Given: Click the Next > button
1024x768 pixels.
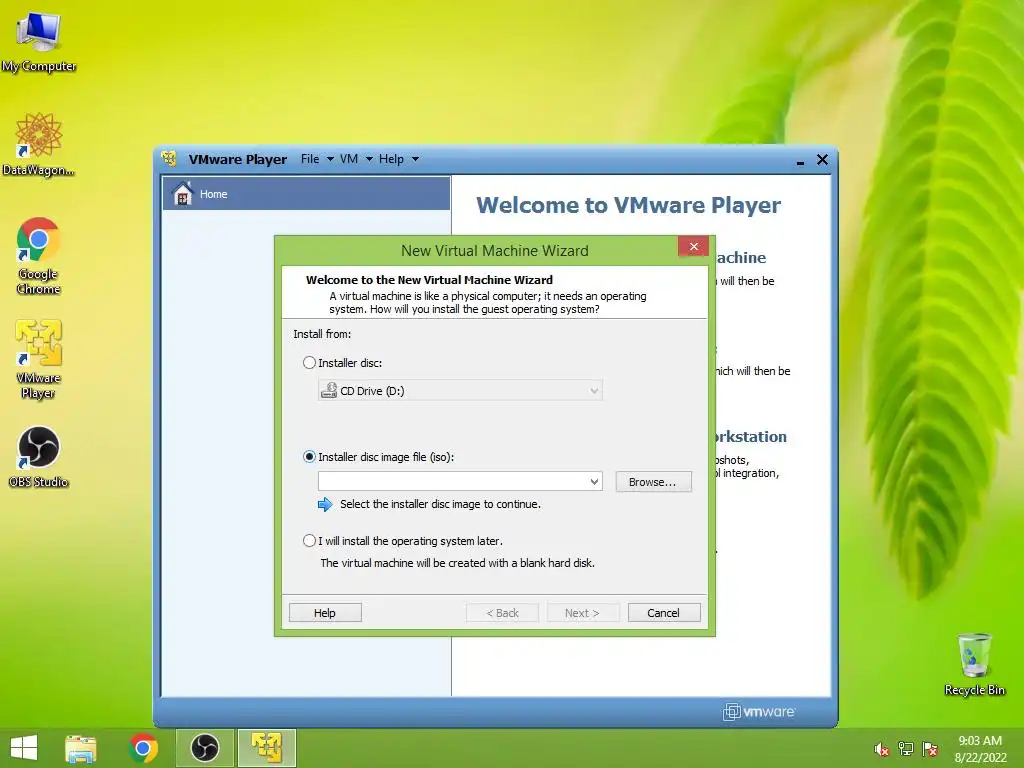Looking at the screenshot, I should tap(582, 613).
